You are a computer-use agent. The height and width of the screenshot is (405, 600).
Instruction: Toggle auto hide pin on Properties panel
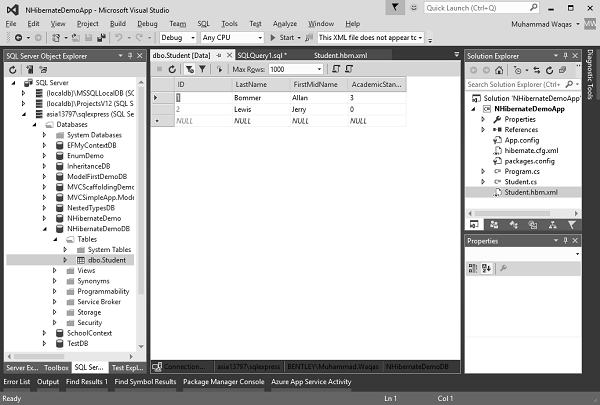(566, 241)
